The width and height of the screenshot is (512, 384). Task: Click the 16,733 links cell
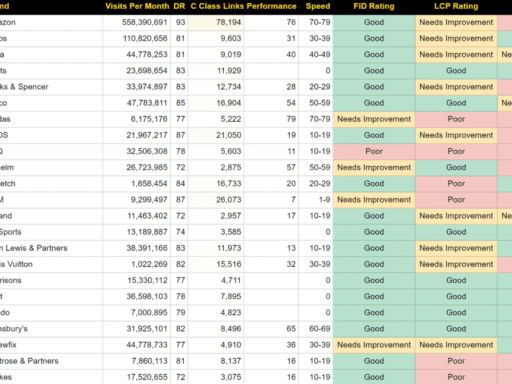click(216, 184)
